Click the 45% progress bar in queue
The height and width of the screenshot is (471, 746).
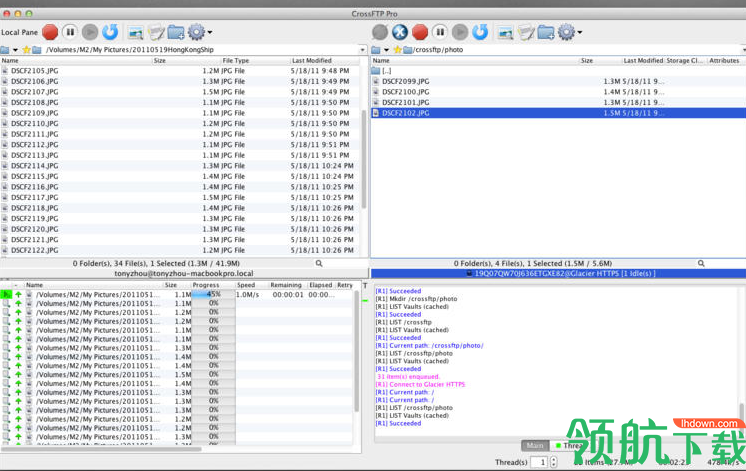[213, 294]
